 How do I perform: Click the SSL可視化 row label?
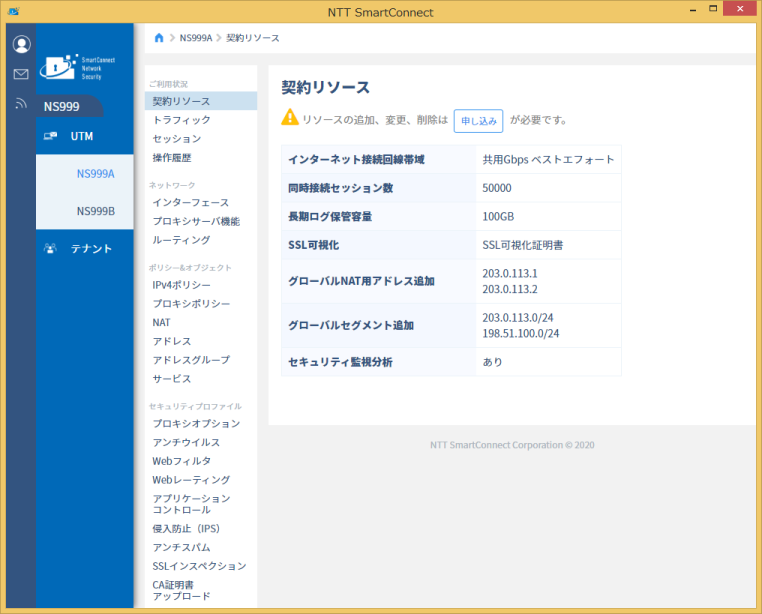tap(313, 245)
